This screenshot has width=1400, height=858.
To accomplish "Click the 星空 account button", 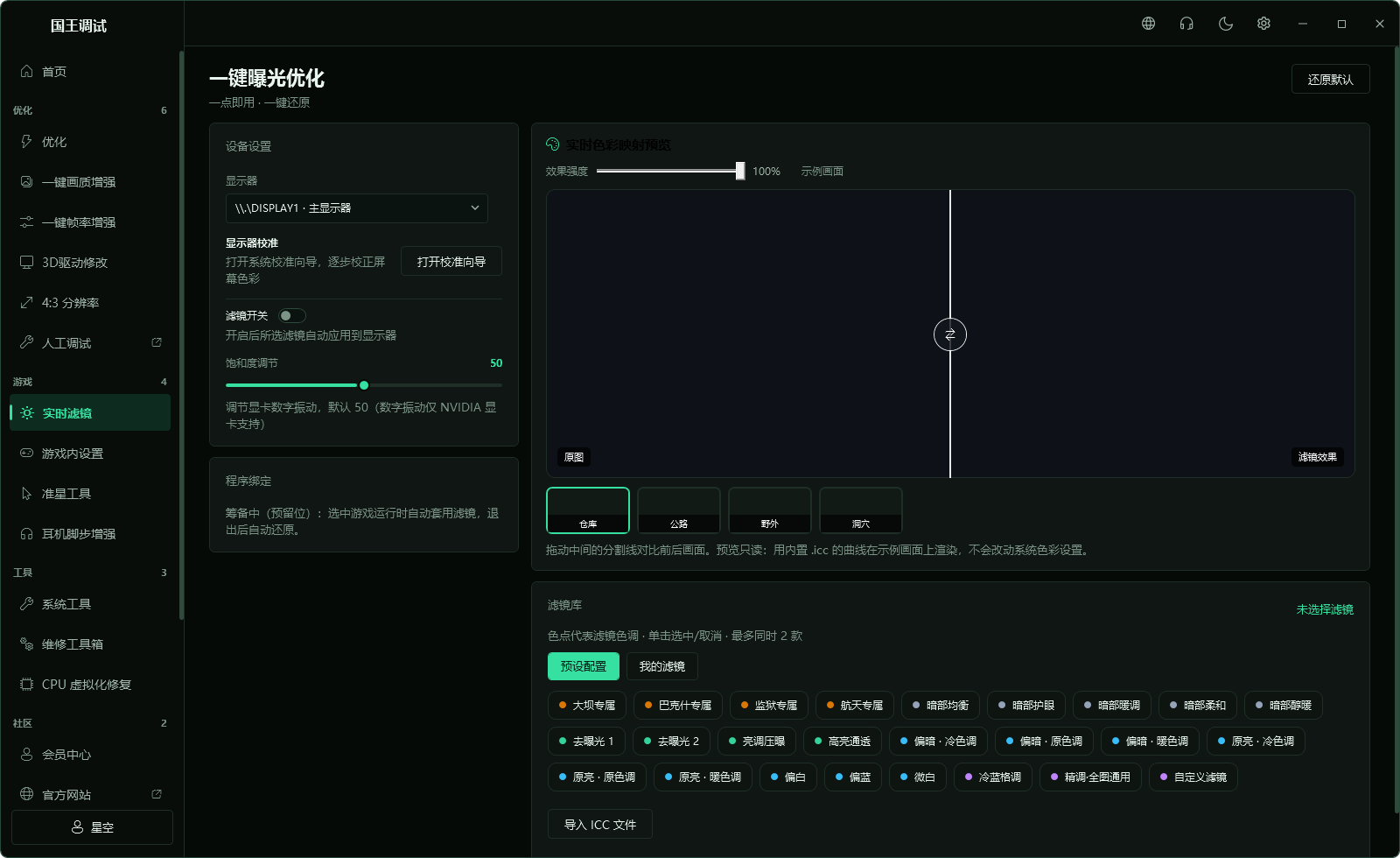I will (x=92, y=827).
